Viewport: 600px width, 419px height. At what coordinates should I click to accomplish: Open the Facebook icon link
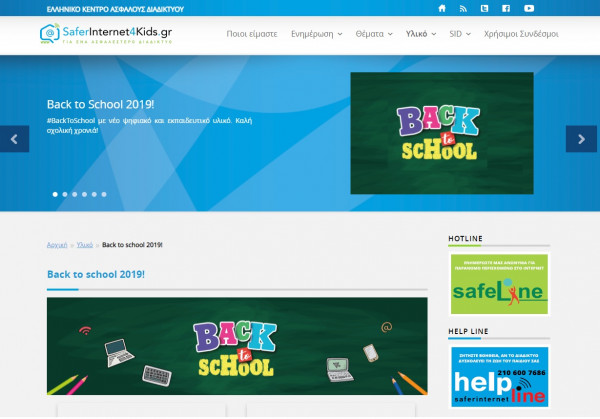(x=505, y=8)
